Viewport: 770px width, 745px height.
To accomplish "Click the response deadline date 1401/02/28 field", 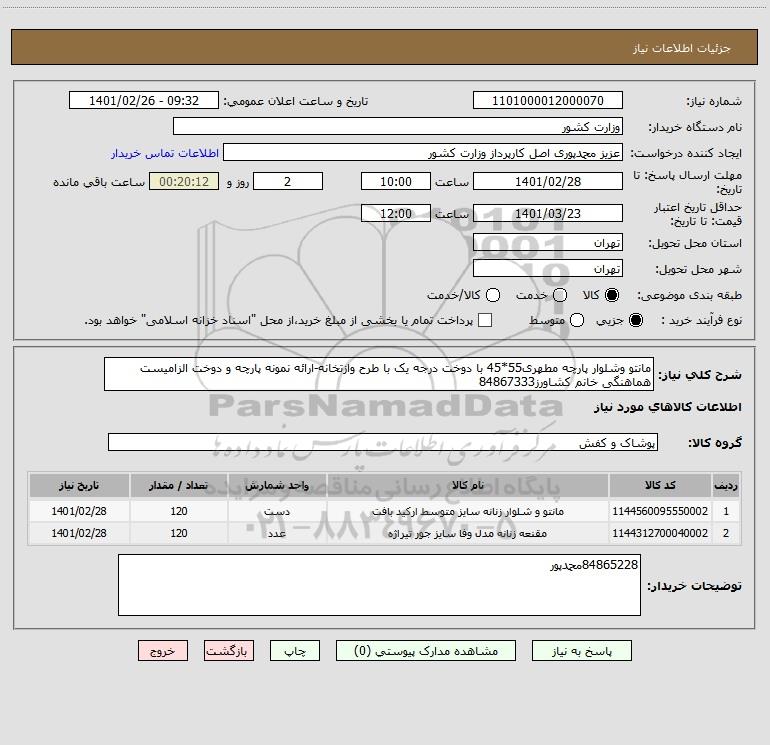I will coord(548,181).
